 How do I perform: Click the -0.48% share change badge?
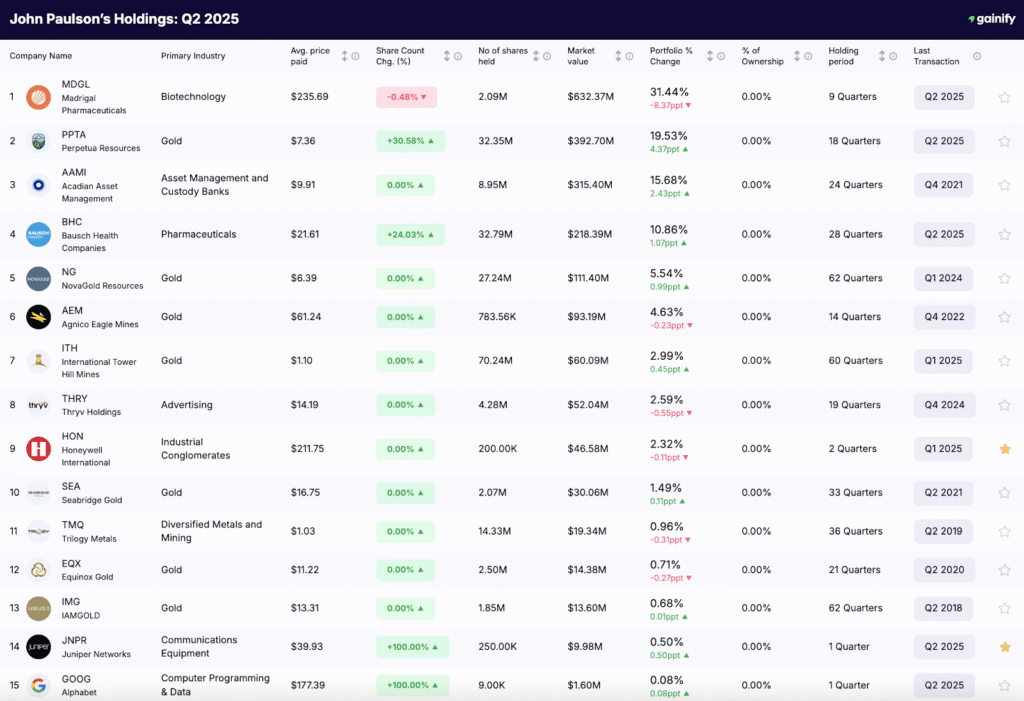406,97
